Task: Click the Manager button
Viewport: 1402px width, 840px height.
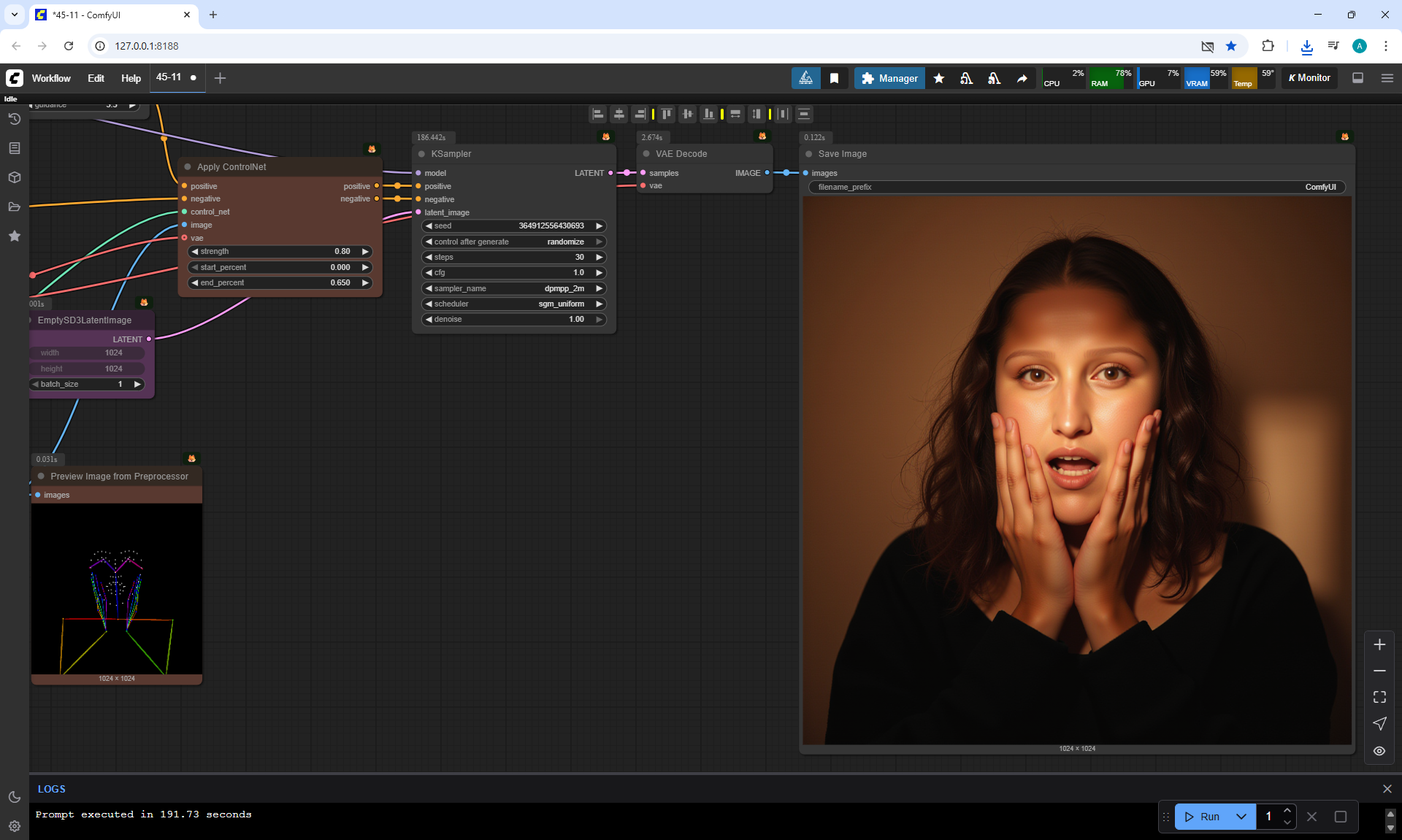Action: pos(889,78)
